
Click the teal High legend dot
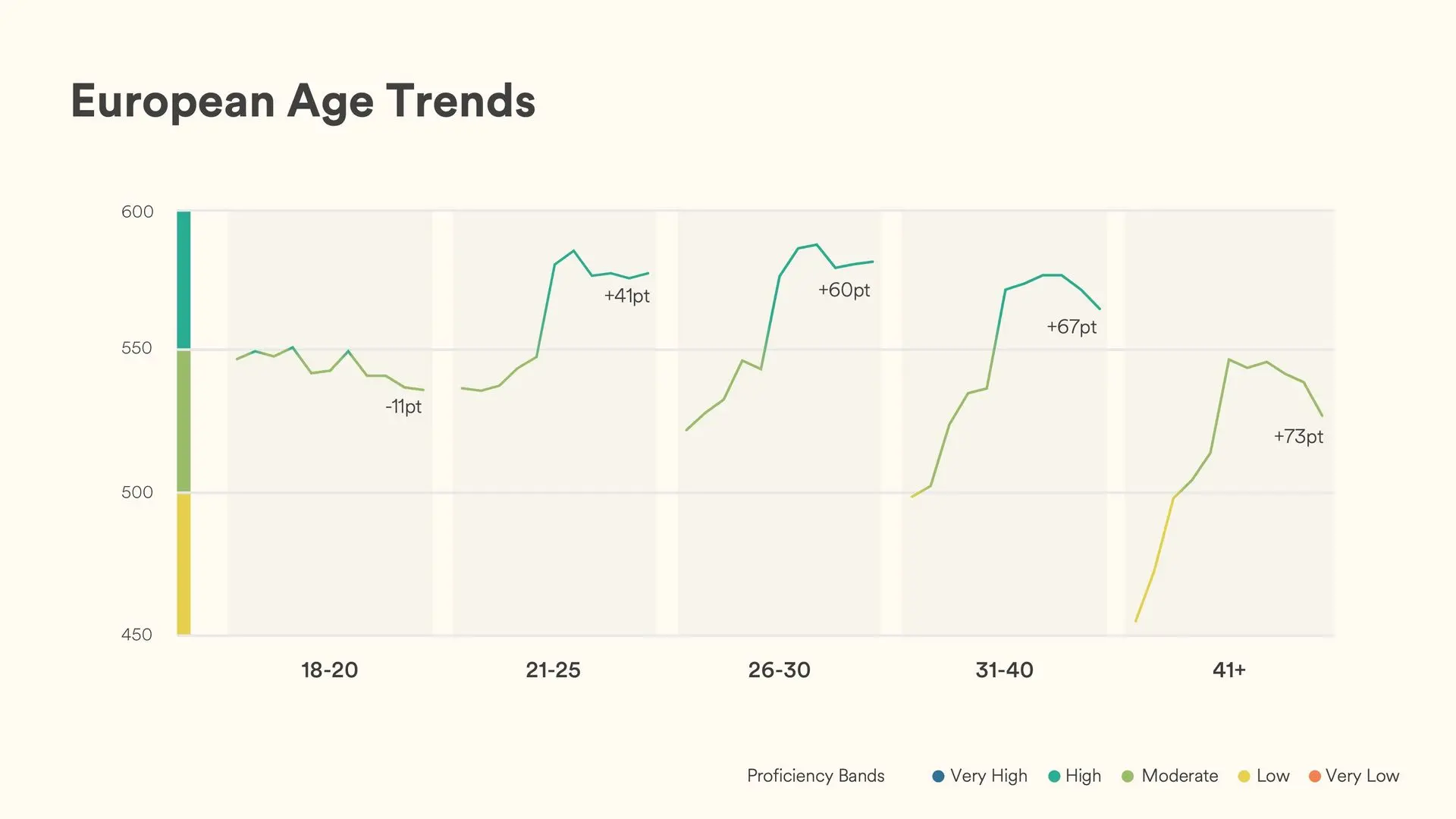(x=1053, y=776)
